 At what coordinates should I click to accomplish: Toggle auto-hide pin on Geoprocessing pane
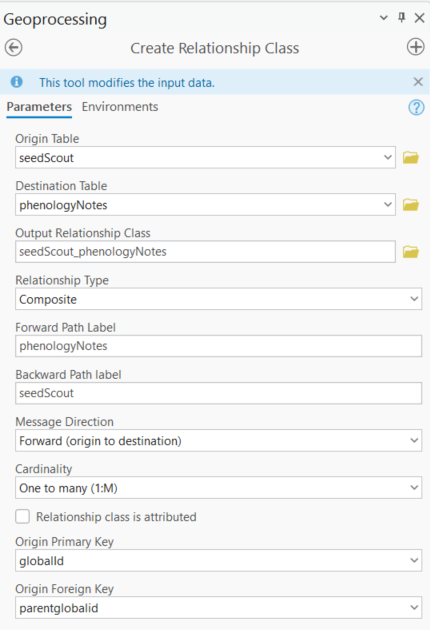(x=401, y=17)
